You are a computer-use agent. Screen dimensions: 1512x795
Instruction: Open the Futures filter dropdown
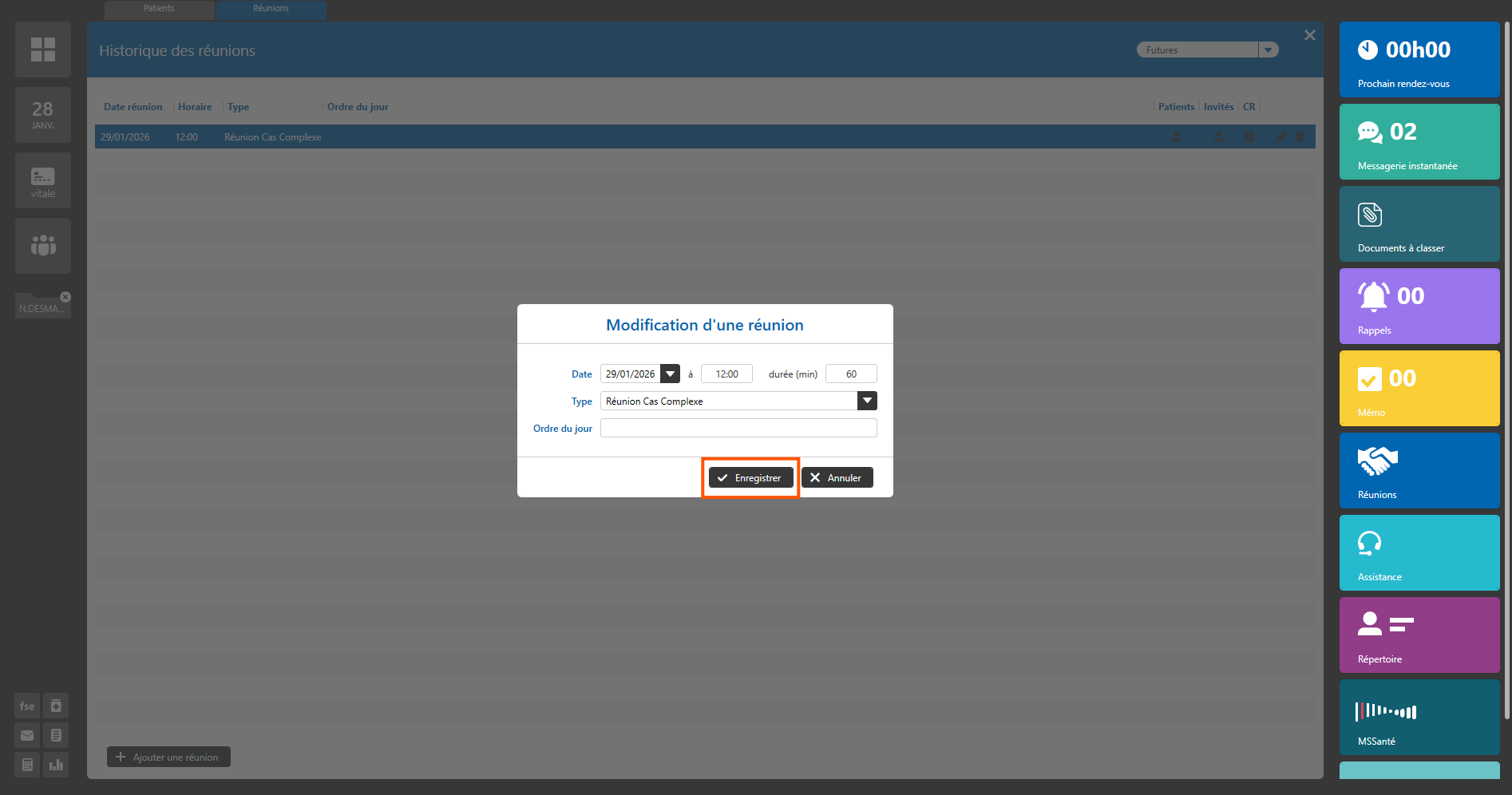pyautogui.click(x=1268, y=50)
